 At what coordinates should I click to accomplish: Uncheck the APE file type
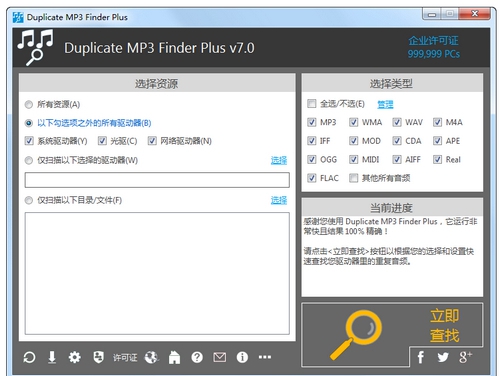click(437, 141)
